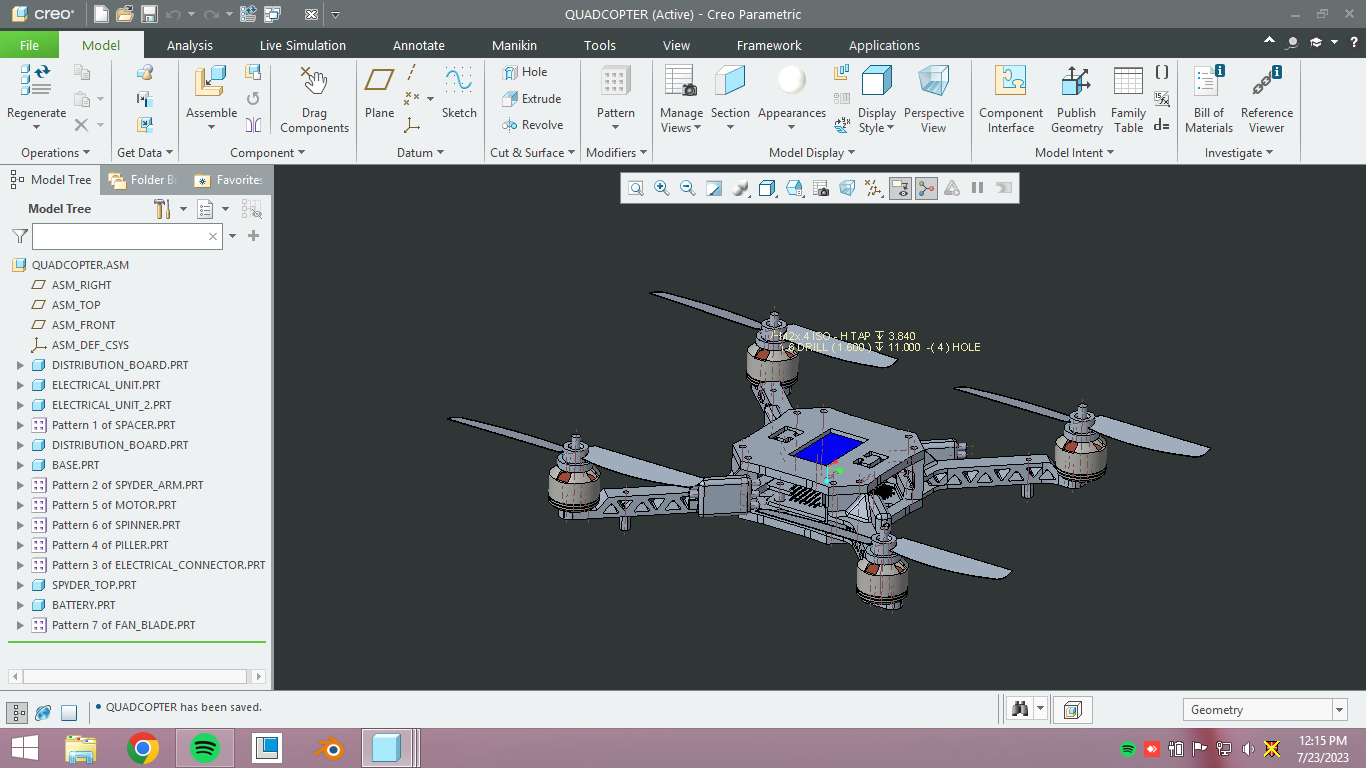Open Bill of Materials

click(x=1208, y=82)
